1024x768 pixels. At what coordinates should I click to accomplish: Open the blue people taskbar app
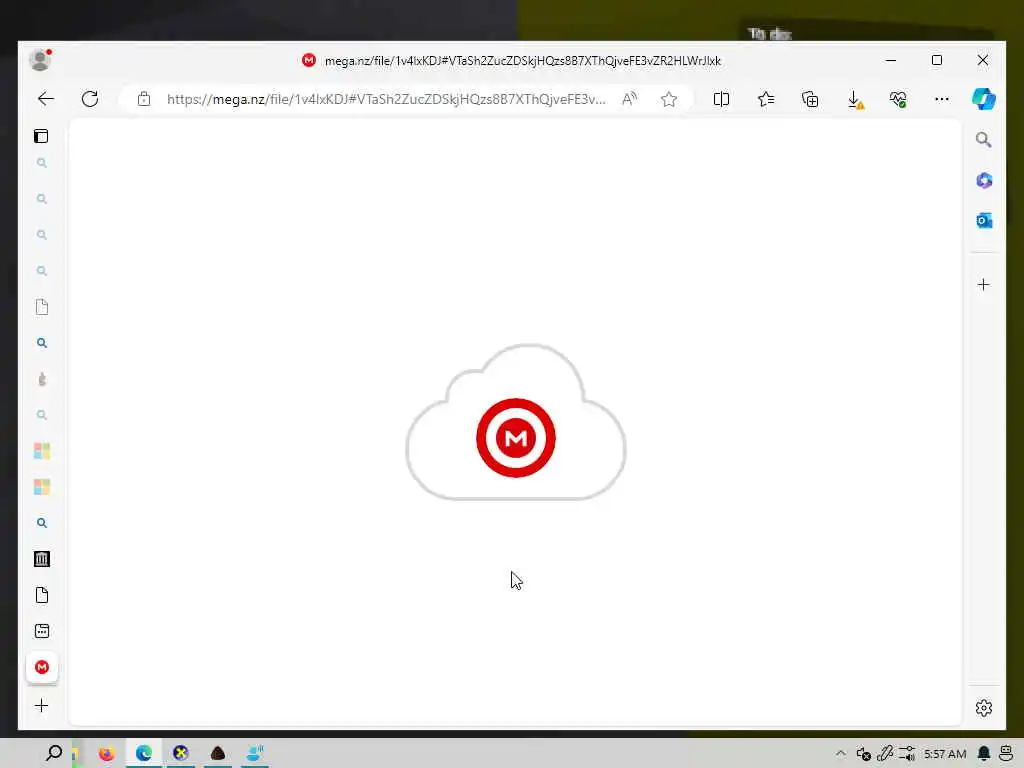click(255, 754)
